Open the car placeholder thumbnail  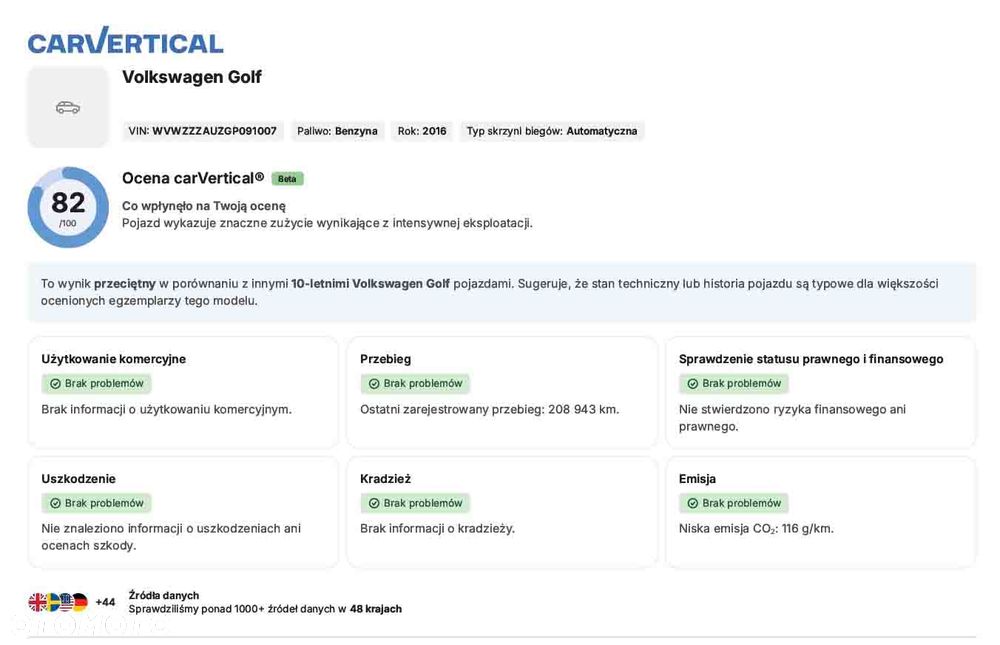[x=68, y=107]
